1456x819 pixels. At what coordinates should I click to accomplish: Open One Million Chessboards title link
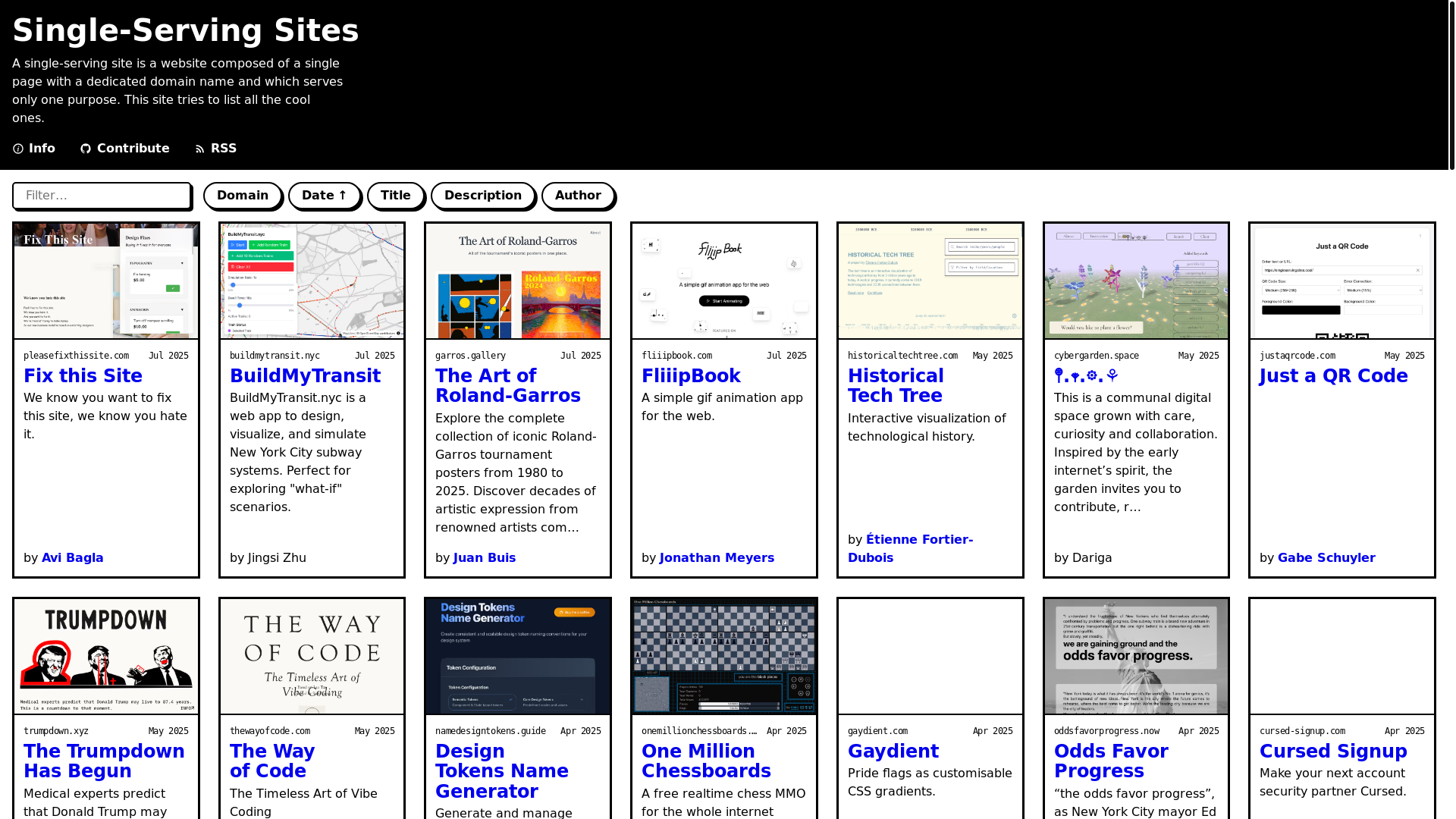[706, 761]
